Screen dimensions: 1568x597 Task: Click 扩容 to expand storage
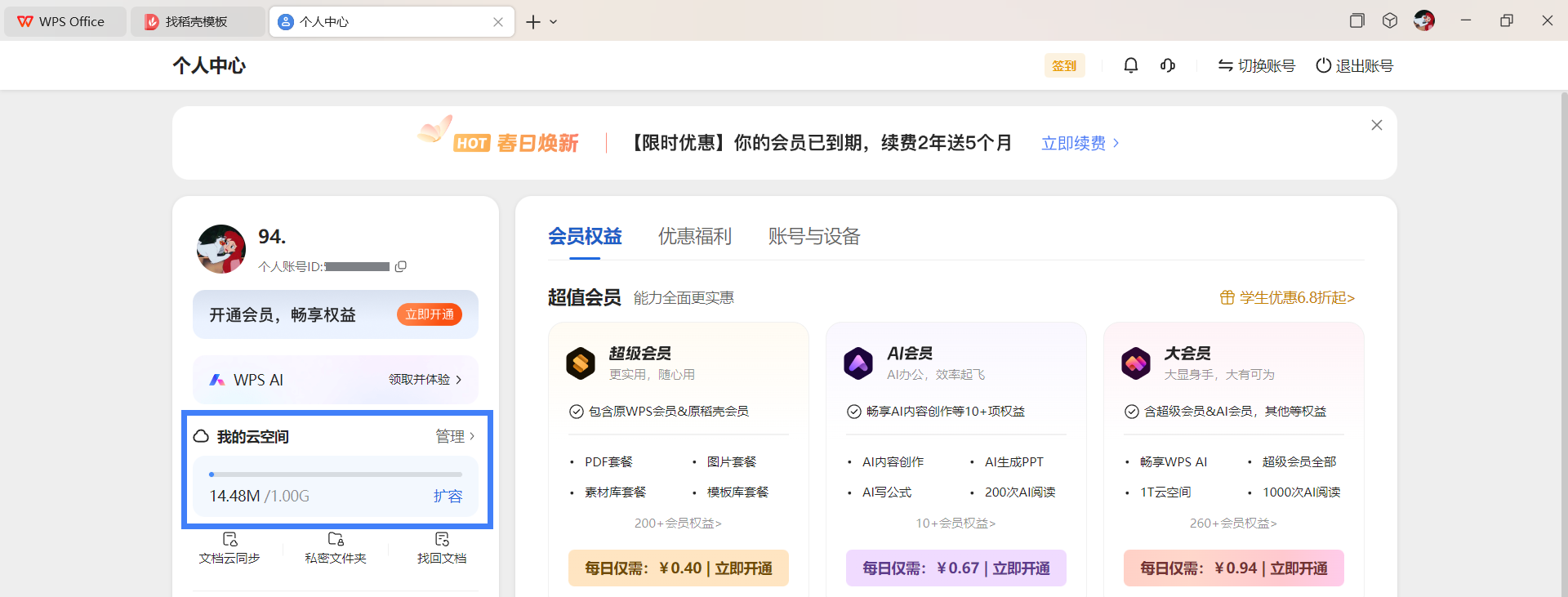(x=448, y=496)
